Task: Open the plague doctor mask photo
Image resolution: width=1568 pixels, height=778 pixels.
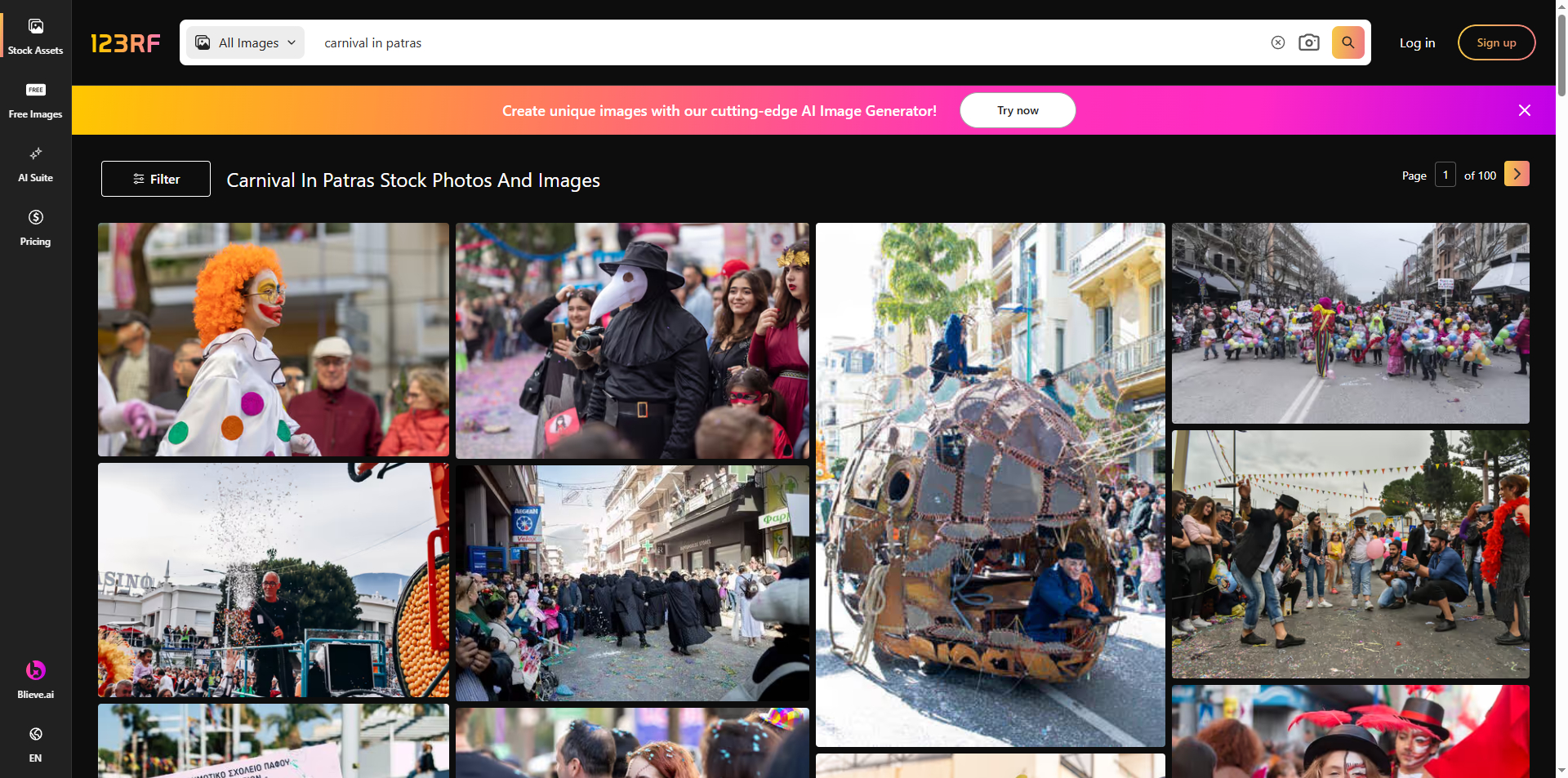Action: 632,340
